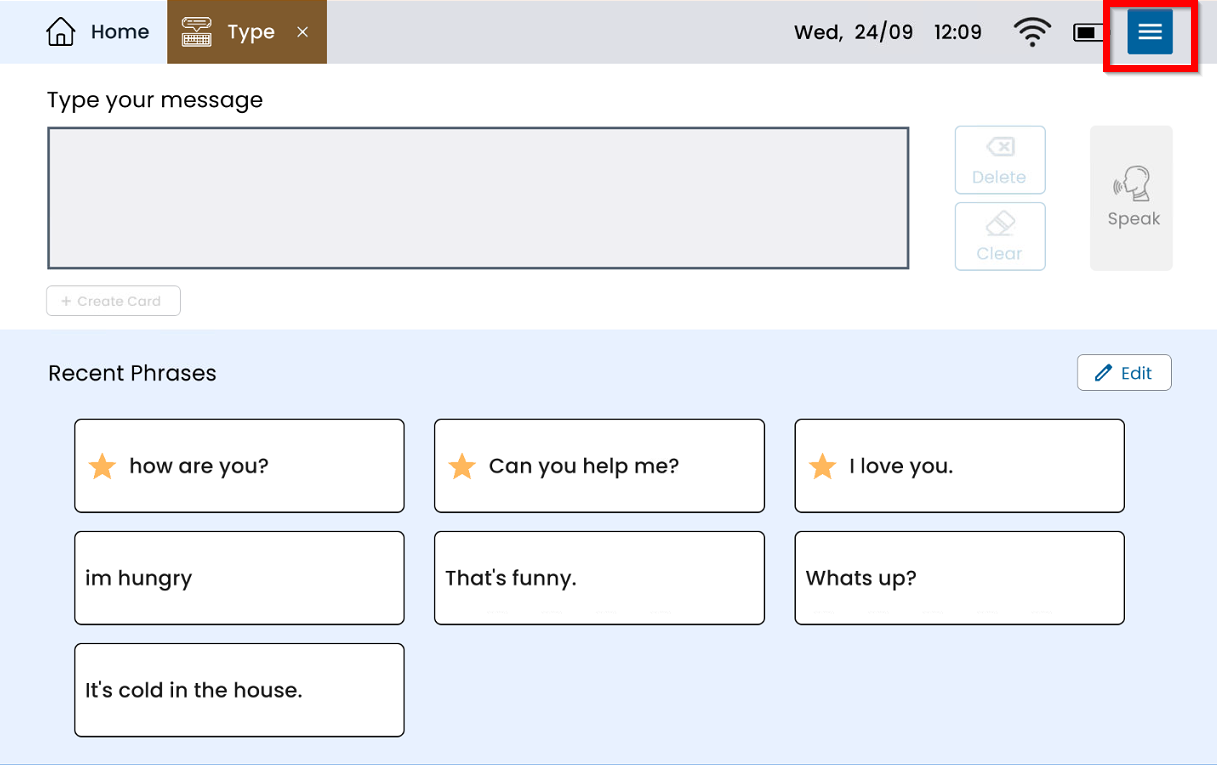The width and height of the screenshot is (1217, 765).
Task: Open the hamburger menu
Action: 1149,33
